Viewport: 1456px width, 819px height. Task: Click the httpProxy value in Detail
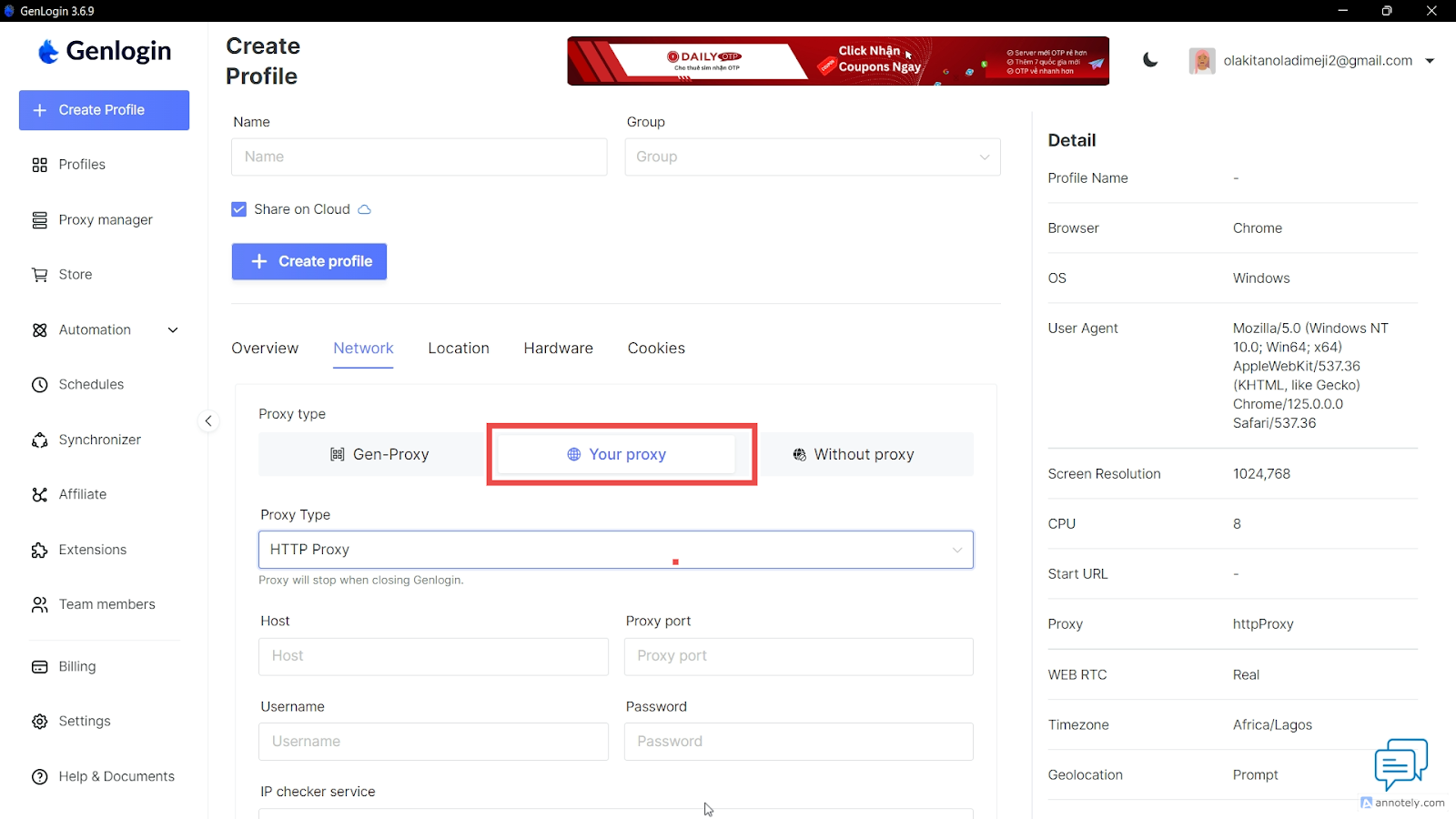[1263, 624]
